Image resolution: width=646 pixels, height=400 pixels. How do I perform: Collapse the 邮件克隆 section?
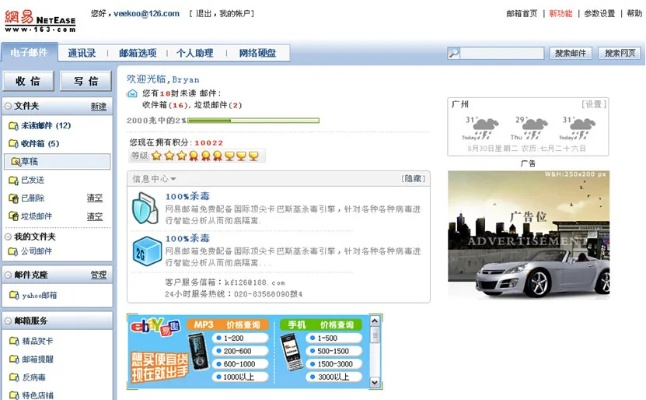point(8,275)
